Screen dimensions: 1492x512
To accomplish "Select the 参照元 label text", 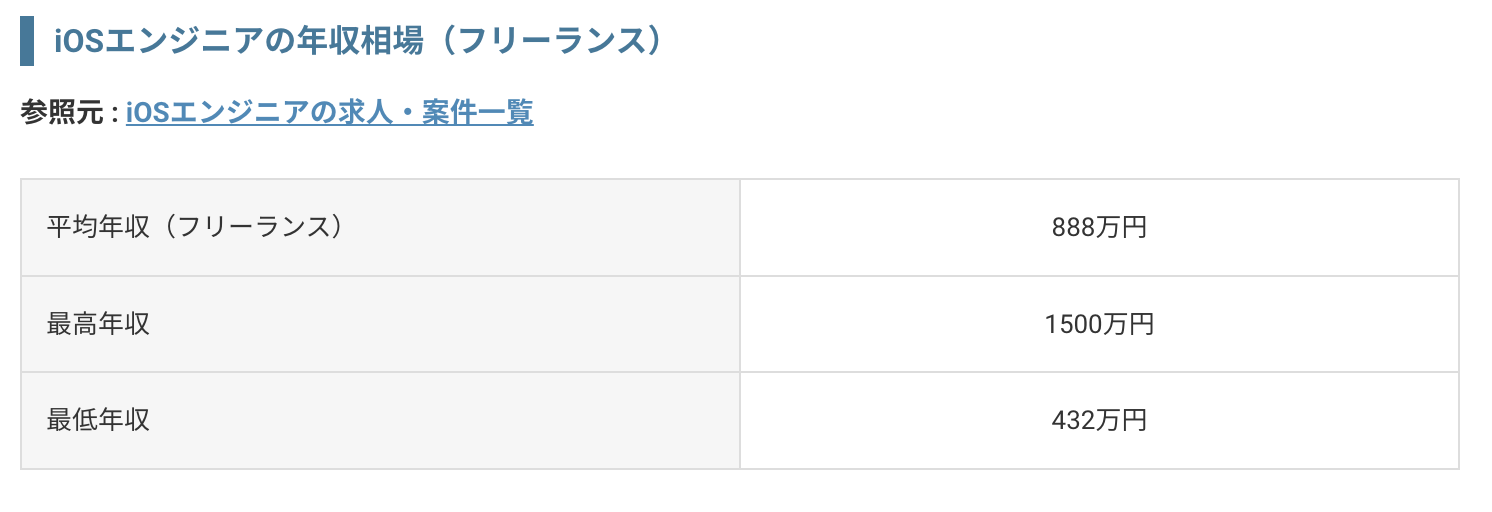I will (x=61, y=113).
